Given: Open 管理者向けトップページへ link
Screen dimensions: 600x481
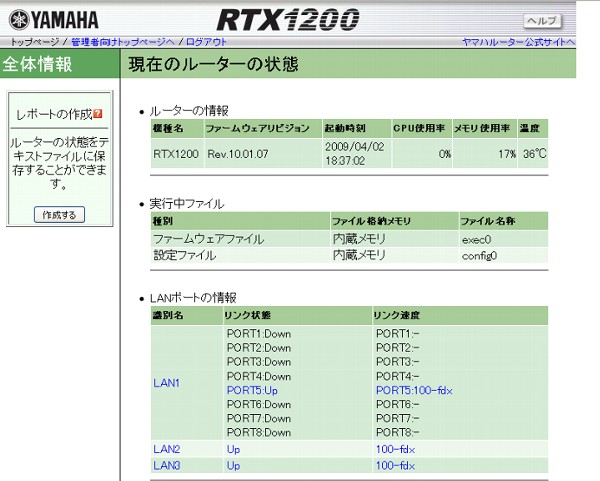Looking at the screenshot, I should pos(123,42).
